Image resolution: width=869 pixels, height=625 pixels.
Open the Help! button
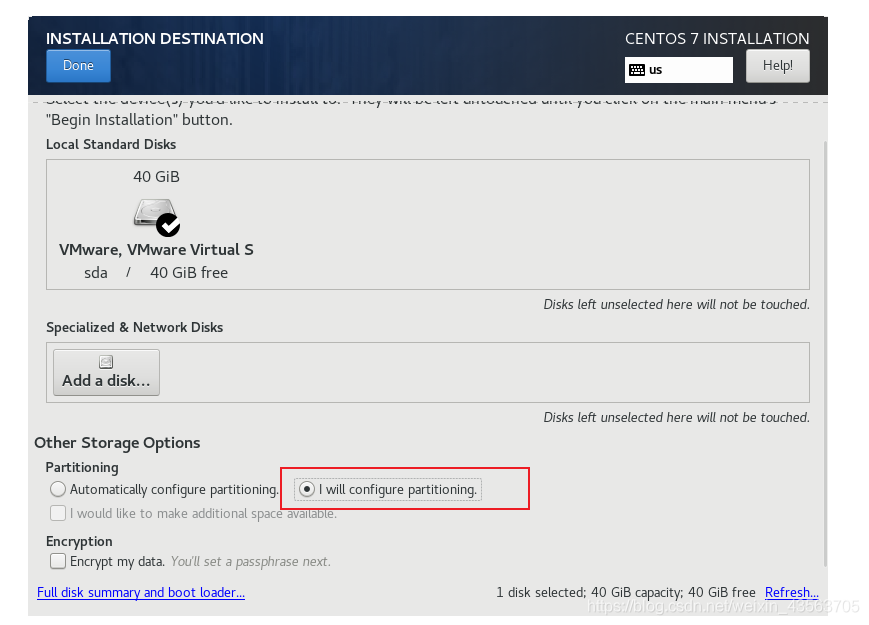[x=778, y=66]
